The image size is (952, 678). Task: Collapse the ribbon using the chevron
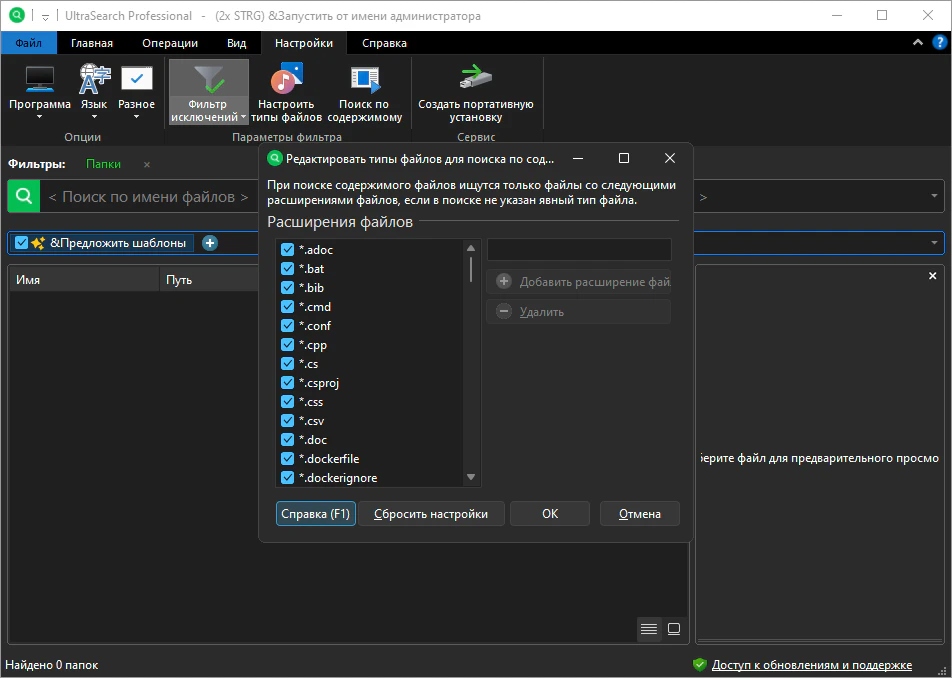tap(919, 43)
